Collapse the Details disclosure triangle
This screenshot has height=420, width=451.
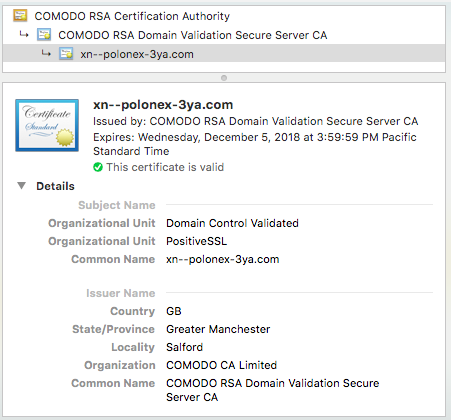(22, 186)
